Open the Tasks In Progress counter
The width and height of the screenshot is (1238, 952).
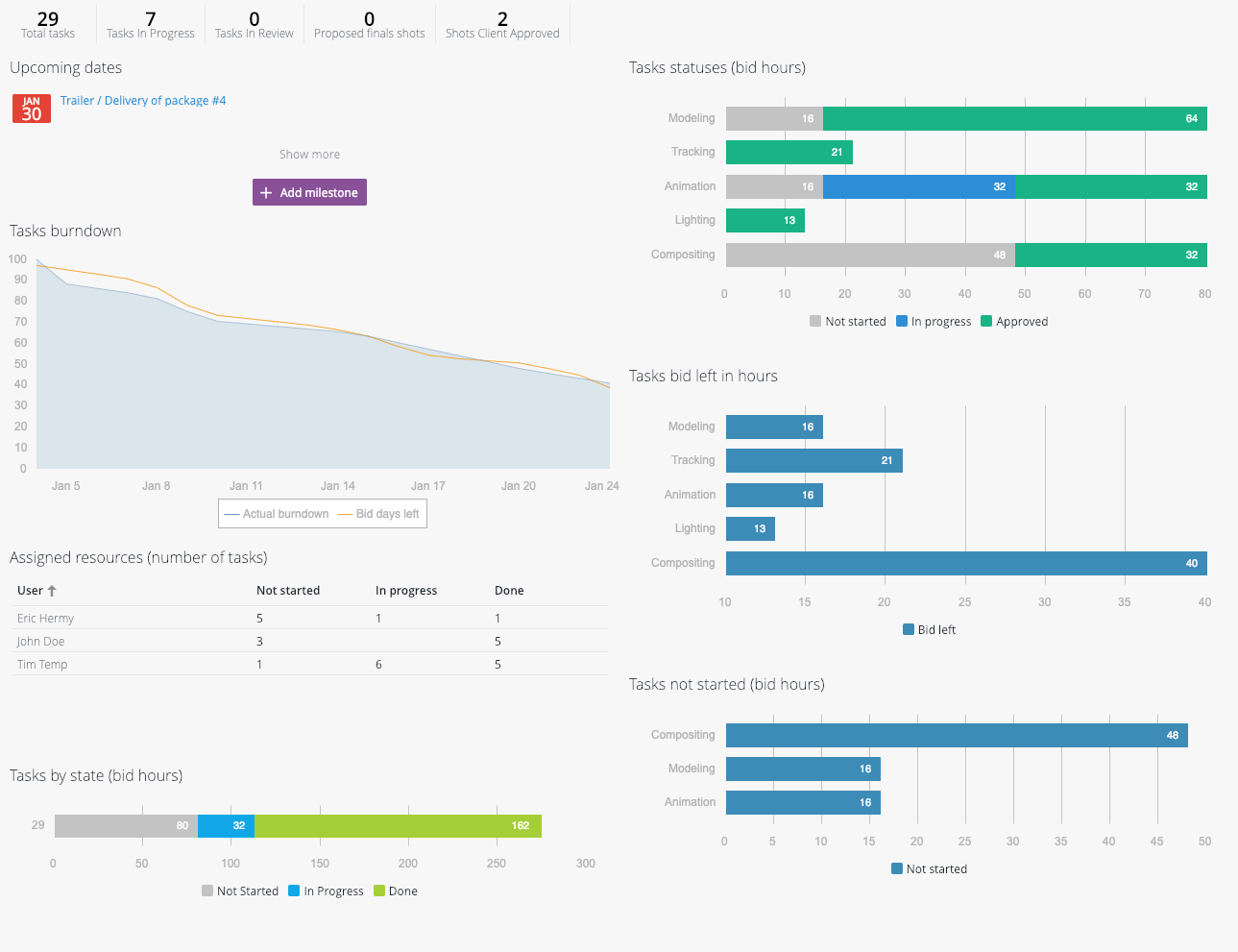click(x=151, y=25)
